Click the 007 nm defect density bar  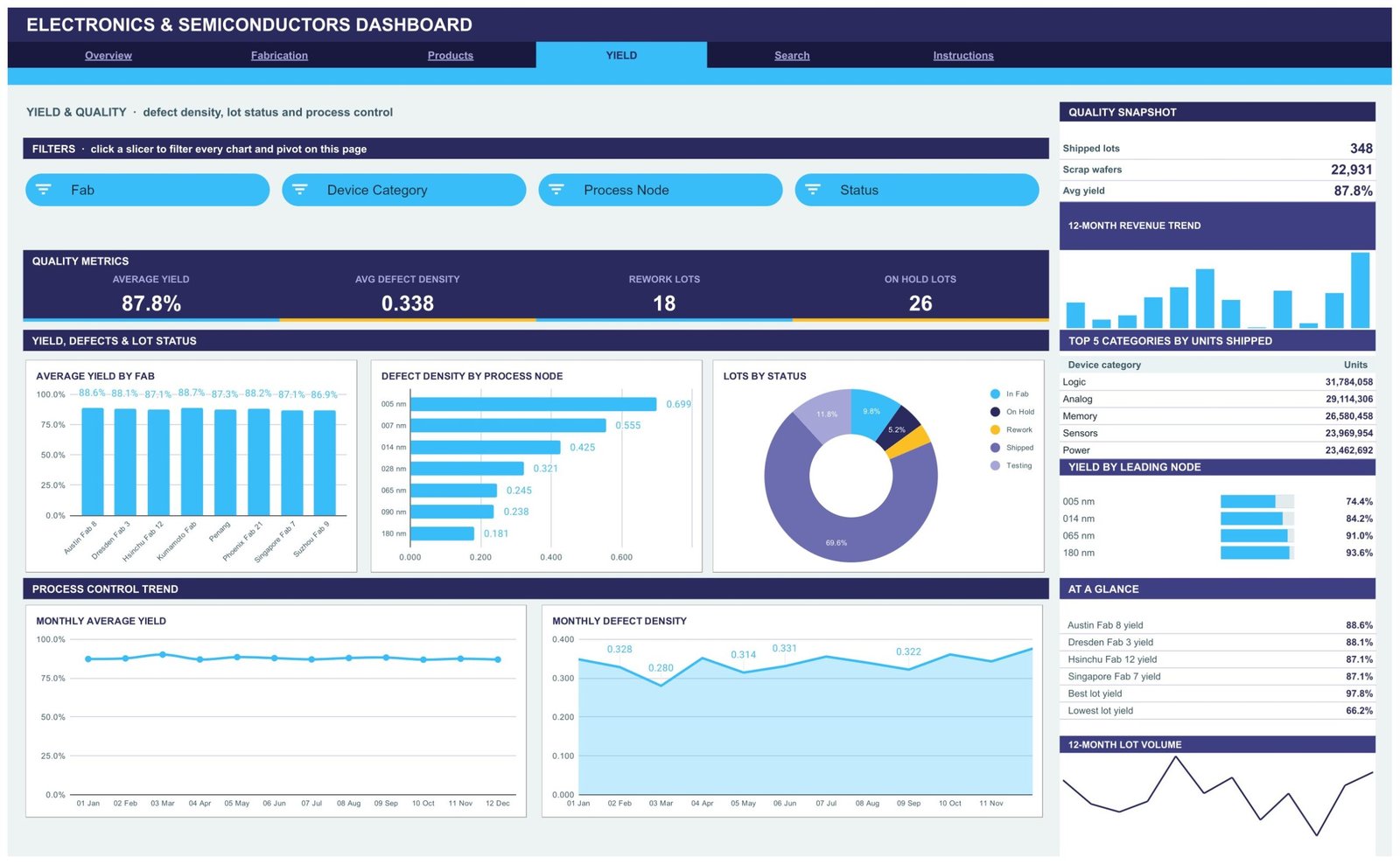click(507, 426)
